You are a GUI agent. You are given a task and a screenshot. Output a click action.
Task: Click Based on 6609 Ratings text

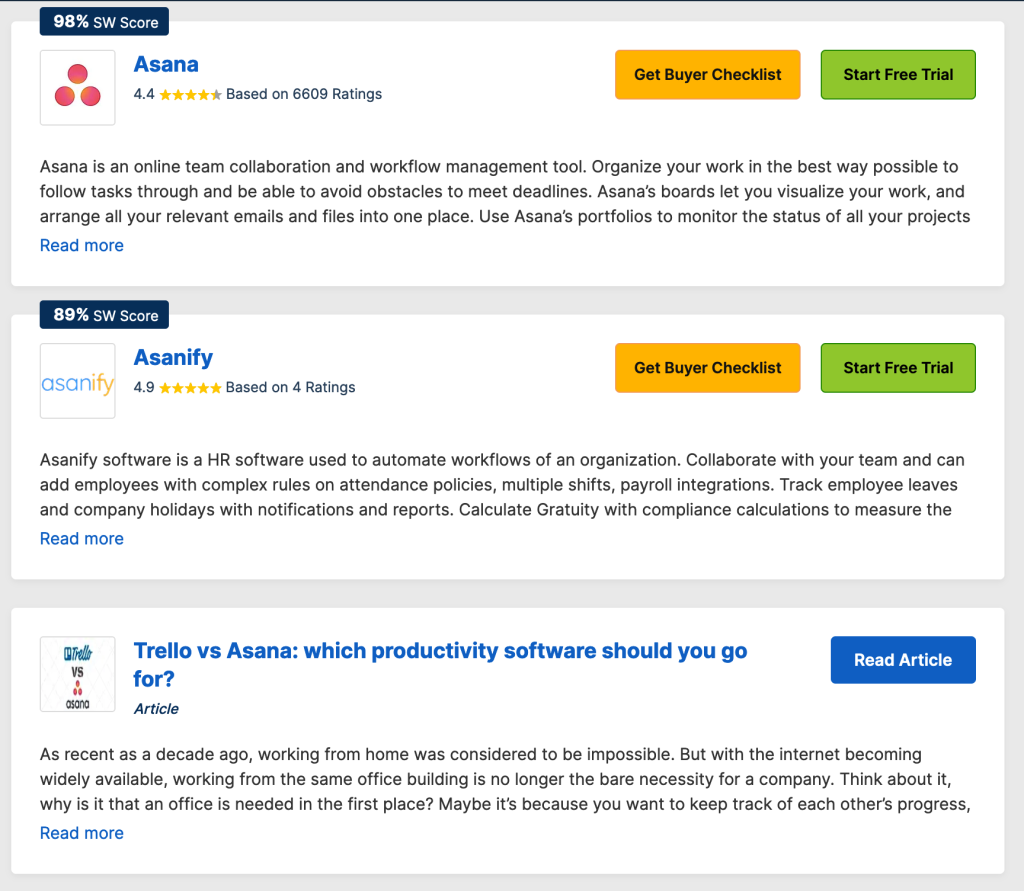click(304, 94)
